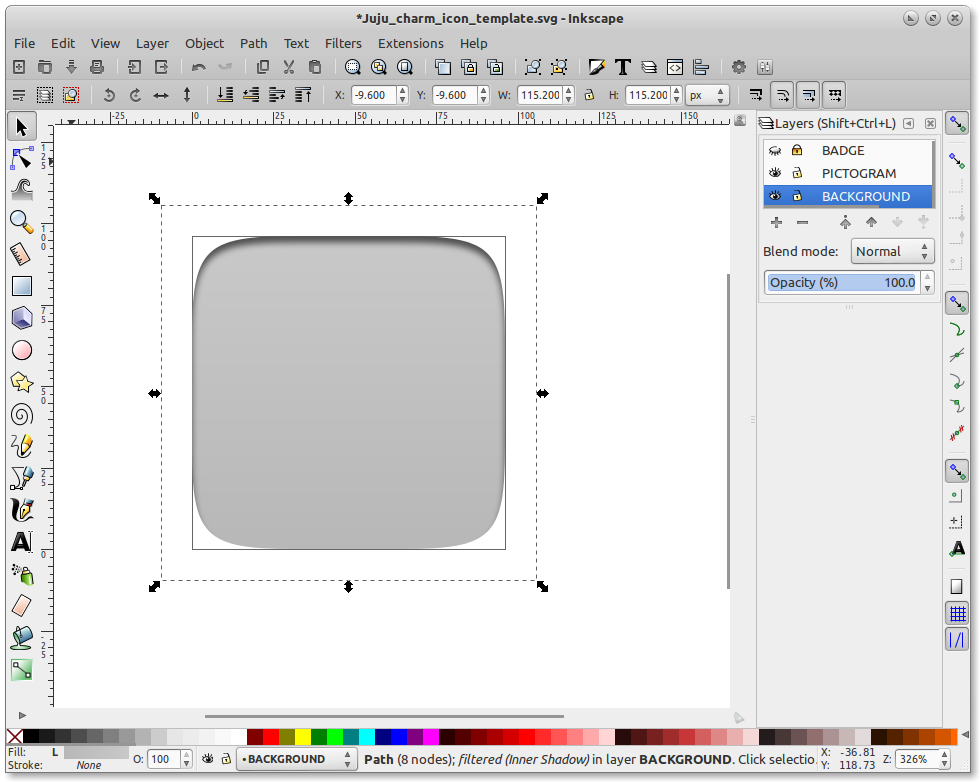Toggle lock on BACKGROUND layer
This screenshot has height=782, width=980.
click(x=797, y=196)
